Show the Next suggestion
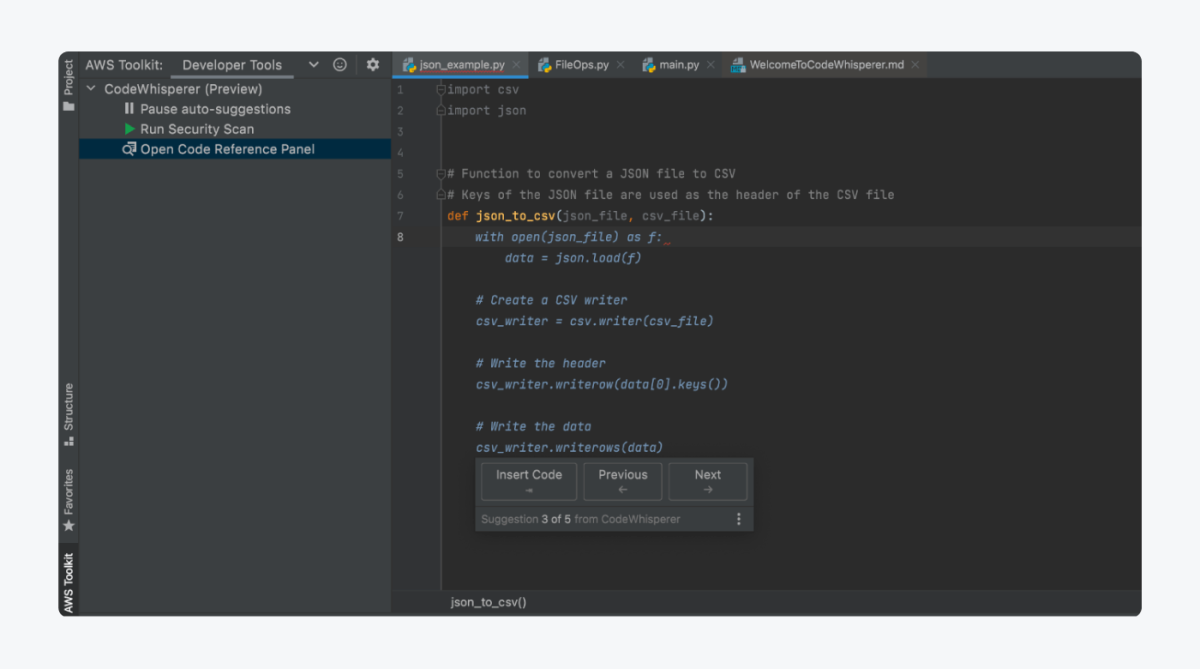Viewport: 1200px width, 669px height. 708,481
